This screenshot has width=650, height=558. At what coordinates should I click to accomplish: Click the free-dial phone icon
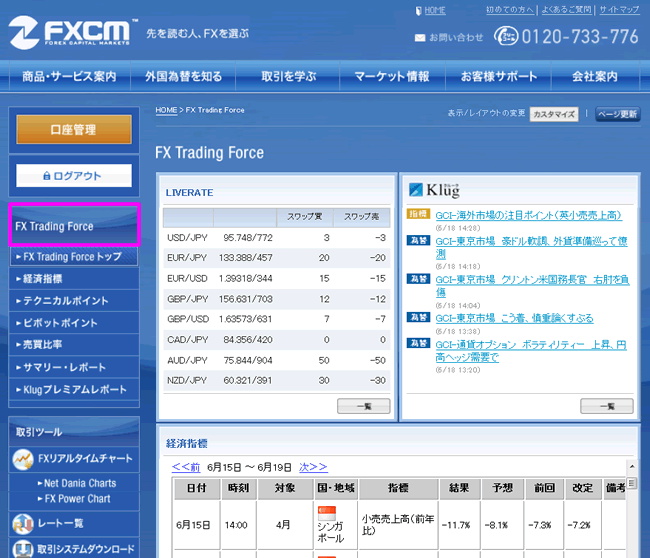(x=506, y=36)
